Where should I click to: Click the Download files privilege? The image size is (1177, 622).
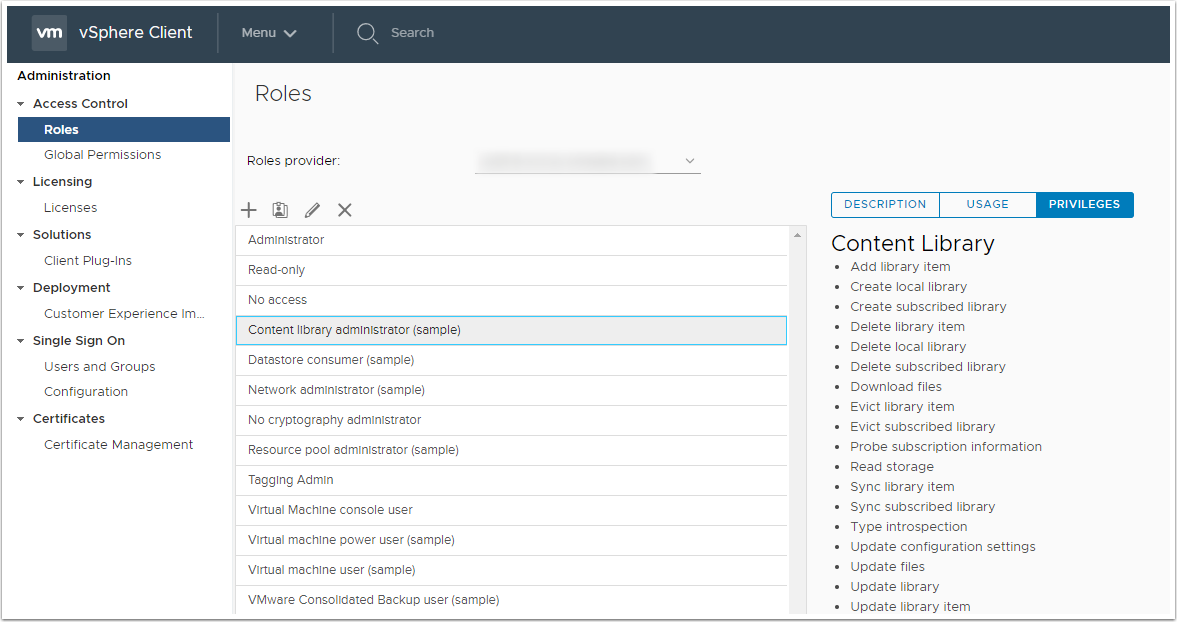[896, 387]
